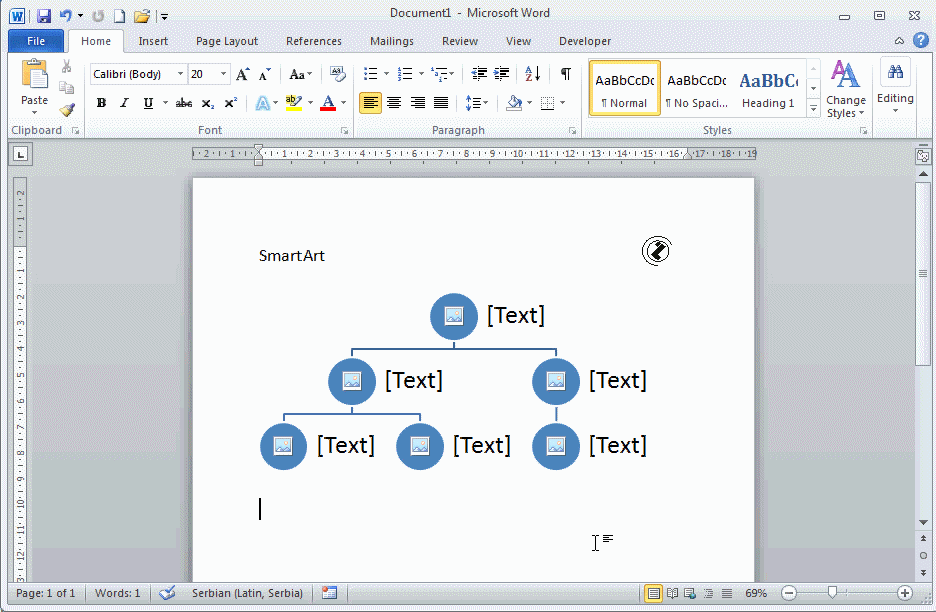Click the Grow Font icon
This screenshot has width=936, height=612.
pyautogui.click(x=242, y=74)
